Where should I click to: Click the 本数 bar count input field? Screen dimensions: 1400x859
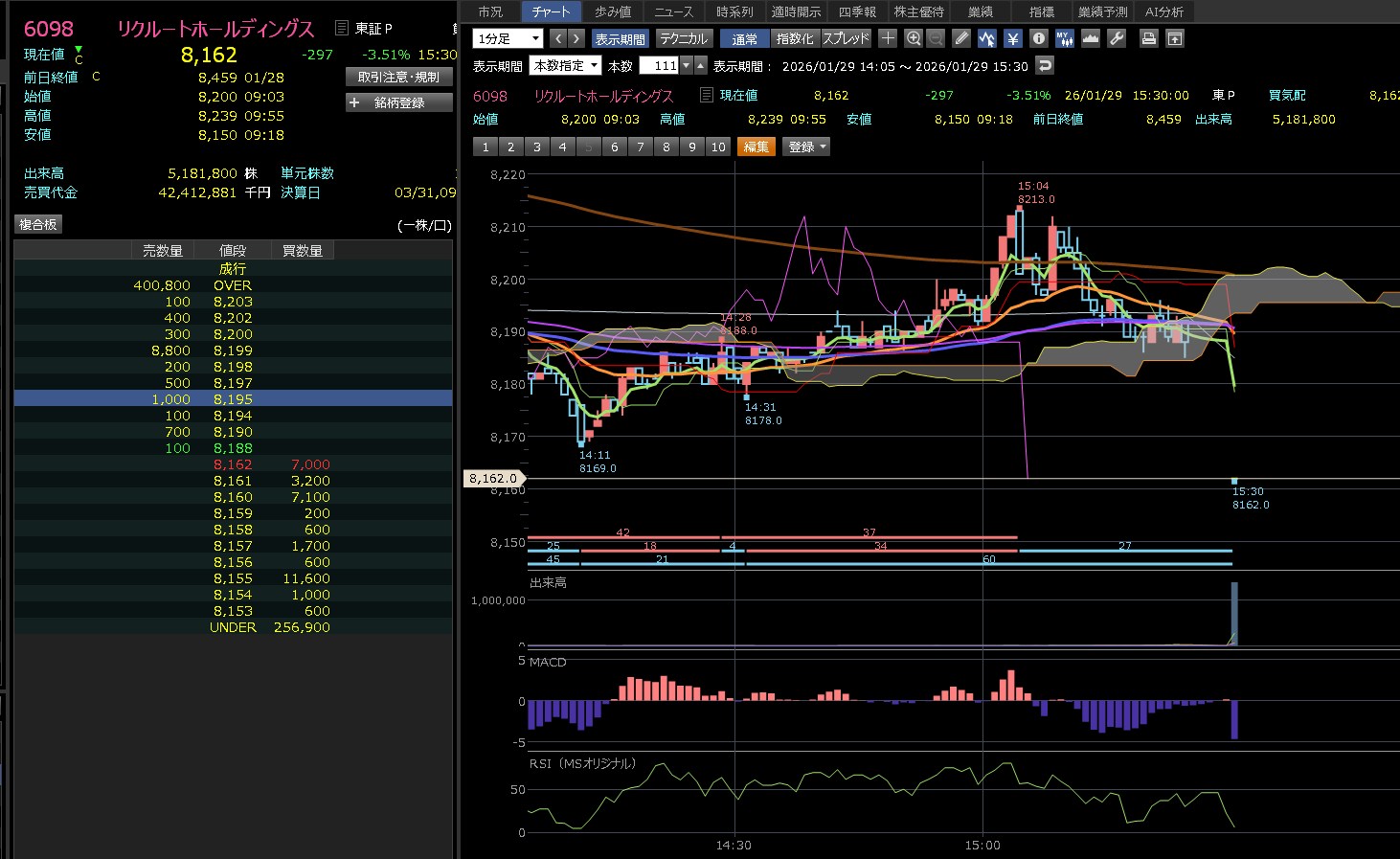pyautogui.click(x=659, y=66)
